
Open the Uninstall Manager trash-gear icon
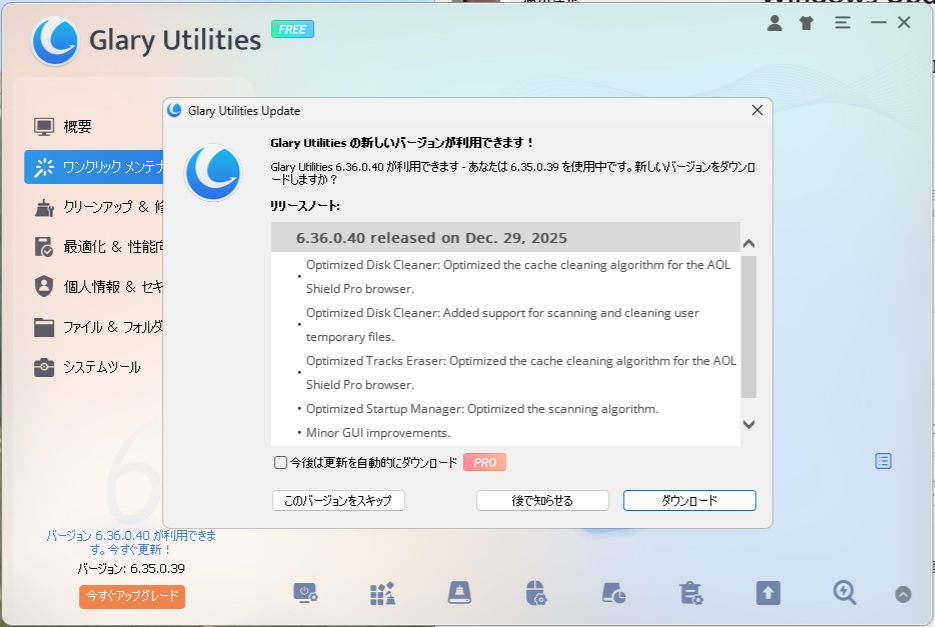(x=691, y=594)
